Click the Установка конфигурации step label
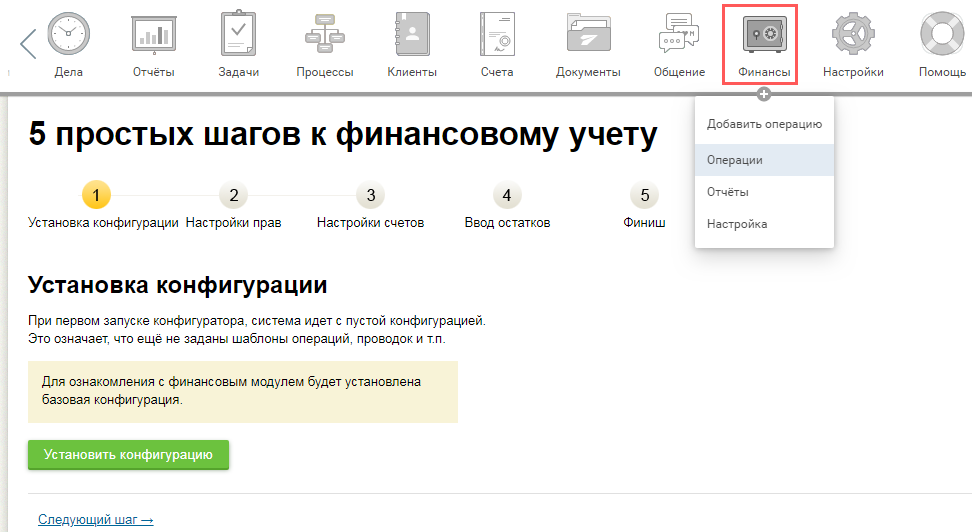This screenshot has height=532, width=972. pos(103,223)
